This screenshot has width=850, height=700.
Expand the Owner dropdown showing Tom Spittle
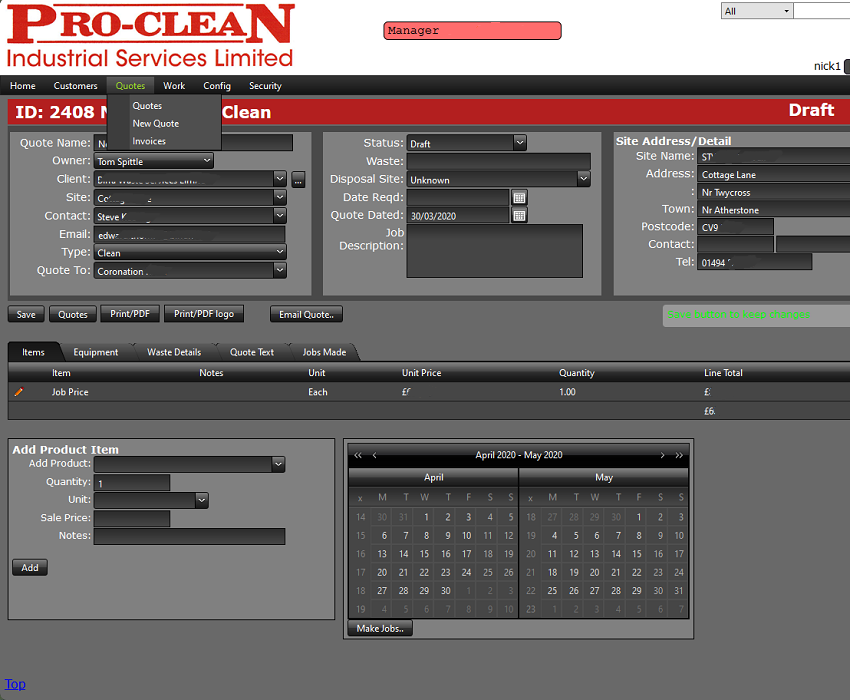[207, 161]
